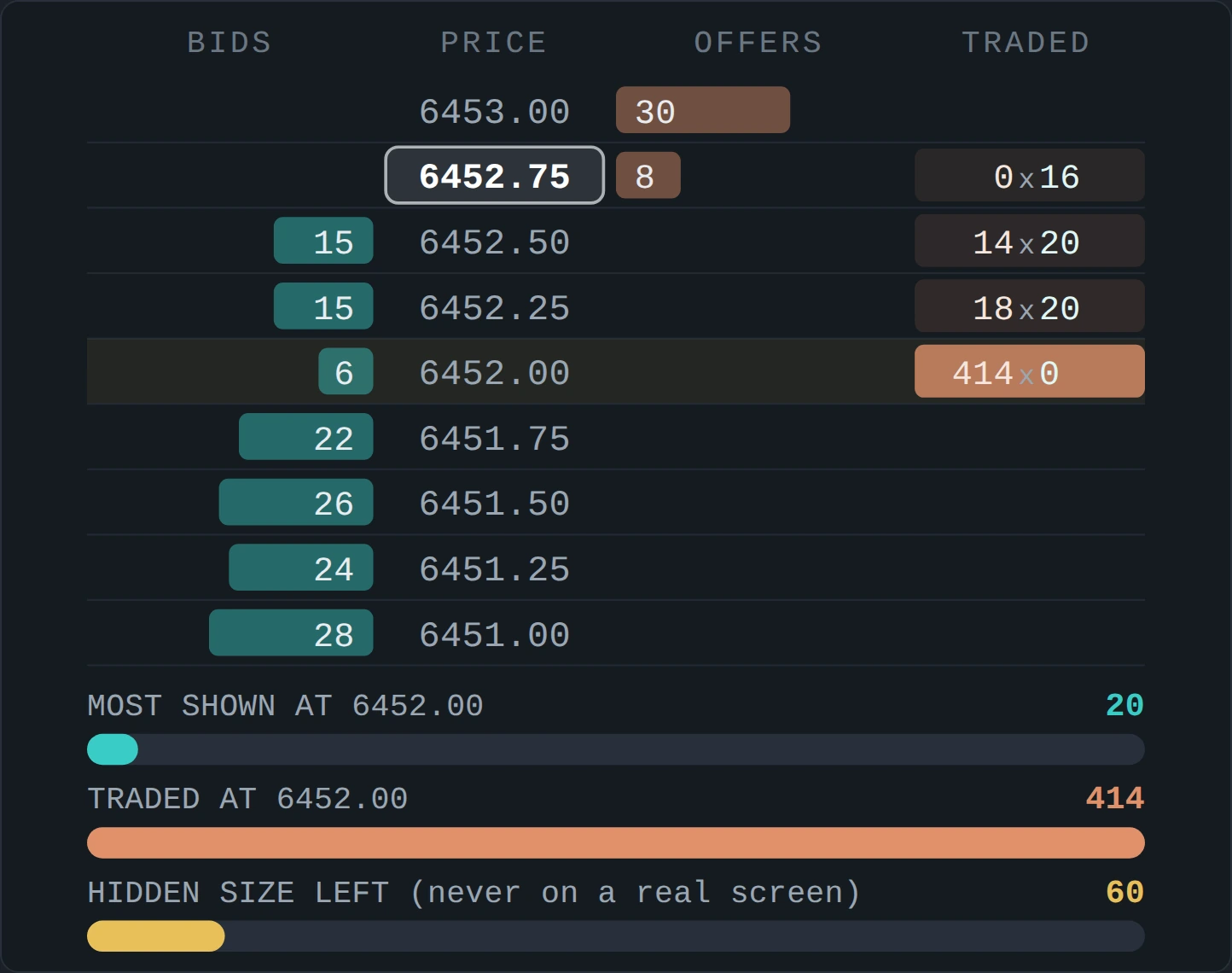The image size is (1232, 973).
Task: Select the 6452.50 price level
Action: click(495, 242)
